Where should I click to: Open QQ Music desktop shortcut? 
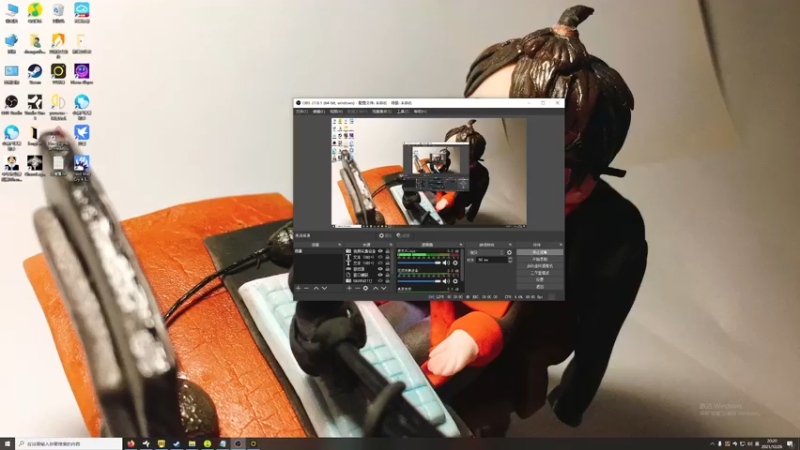coord(35,12)
